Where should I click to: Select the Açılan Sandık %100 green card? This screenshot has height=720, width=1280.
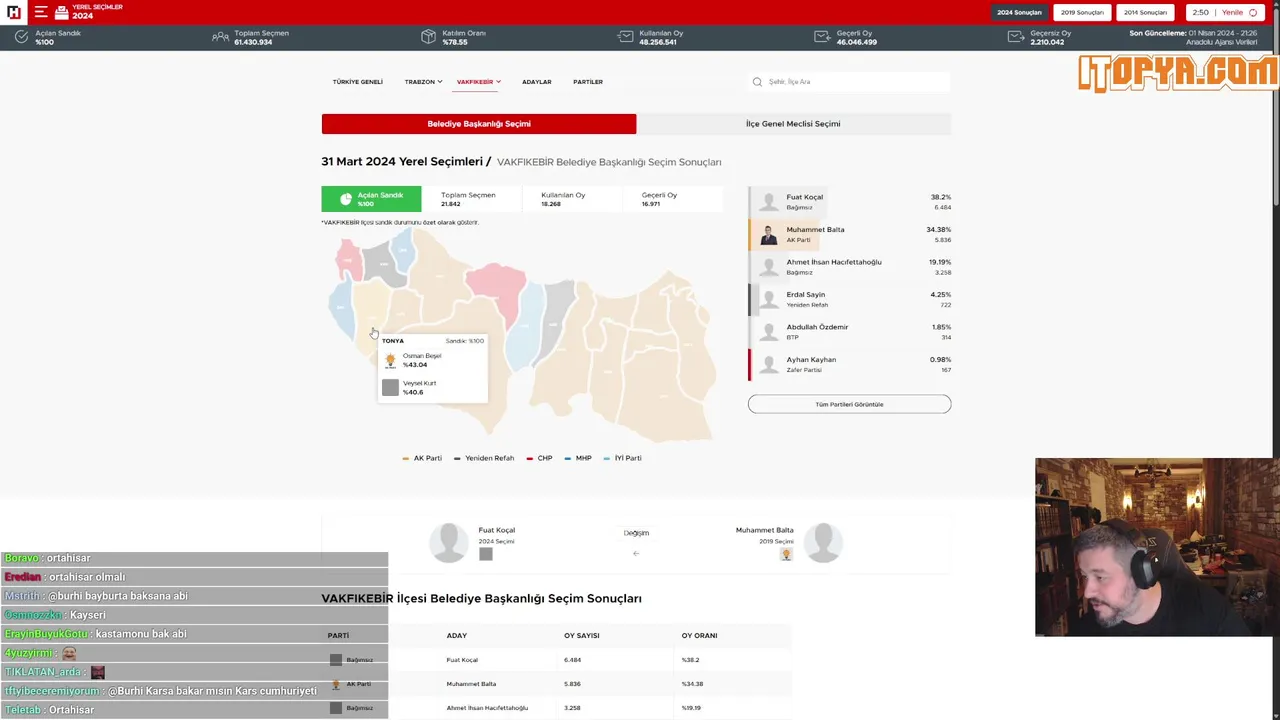pyautogui.click(x=371, y=199)
